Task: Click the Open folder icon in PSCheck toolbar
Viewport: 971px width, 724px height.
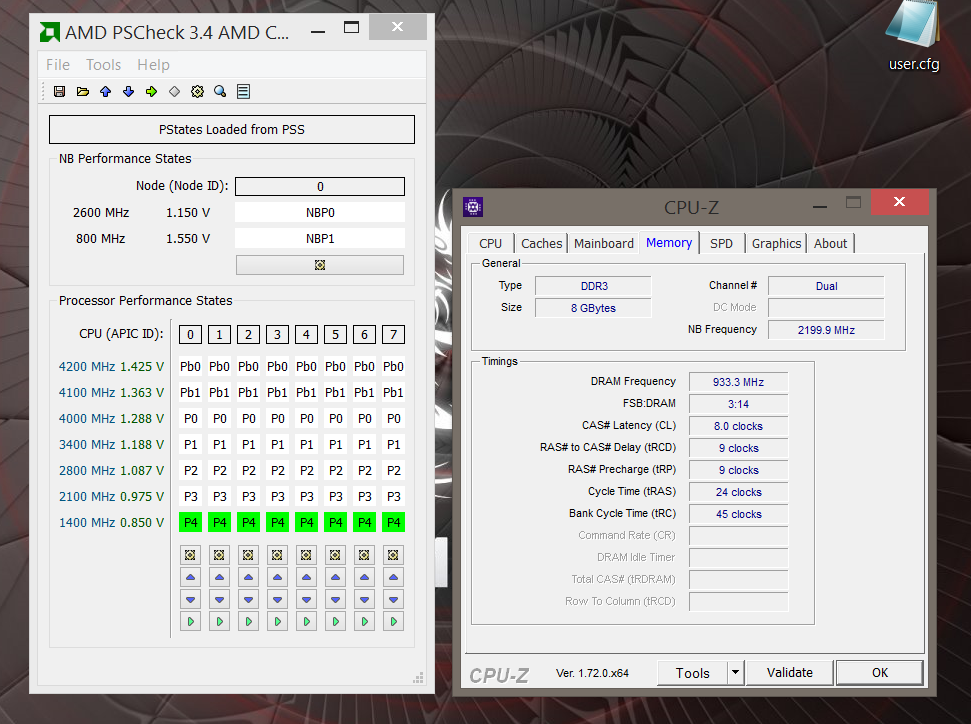Action: click(82, 92)
